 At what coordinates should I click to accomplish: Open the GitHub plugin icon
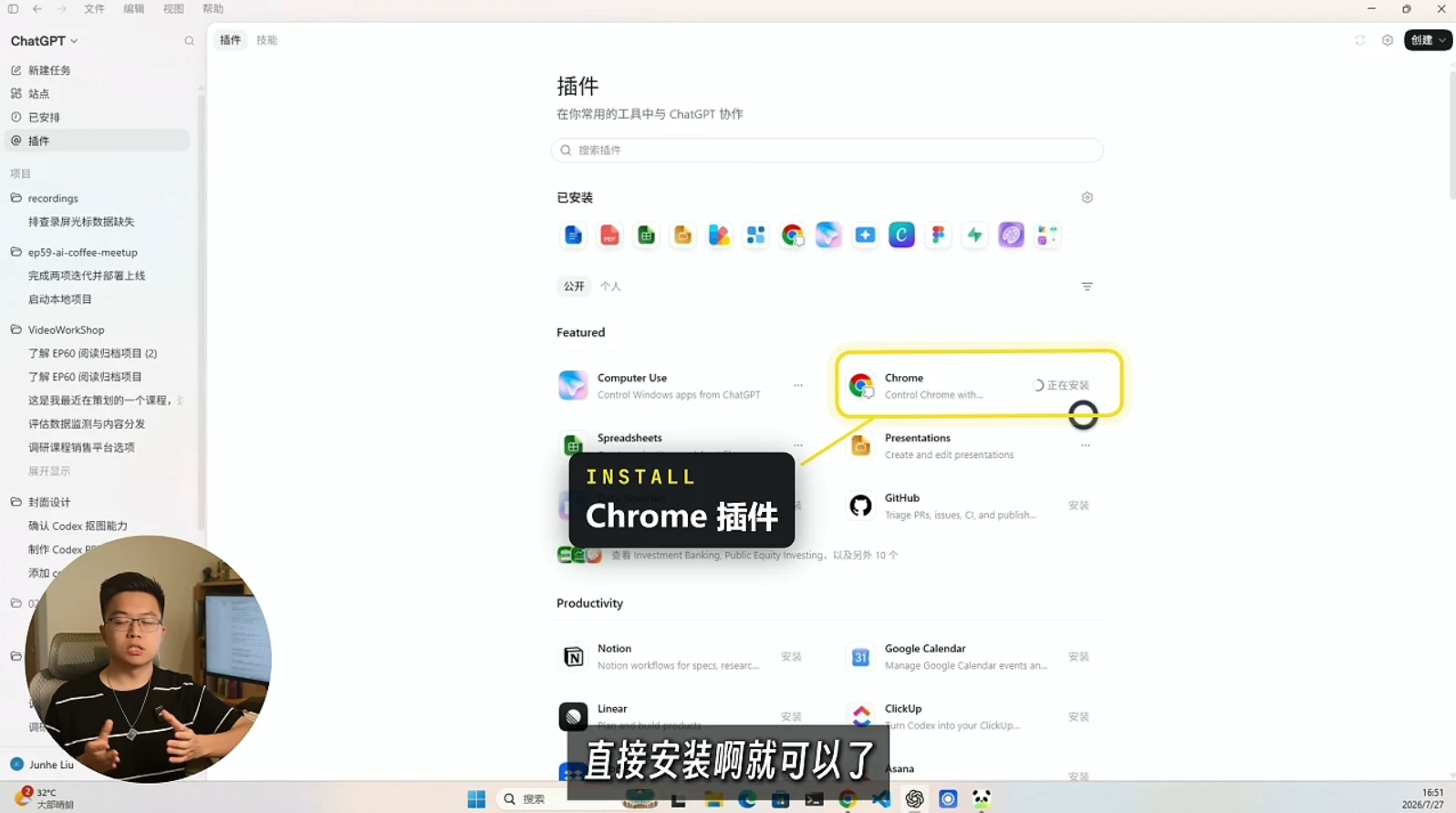(860, 506)
